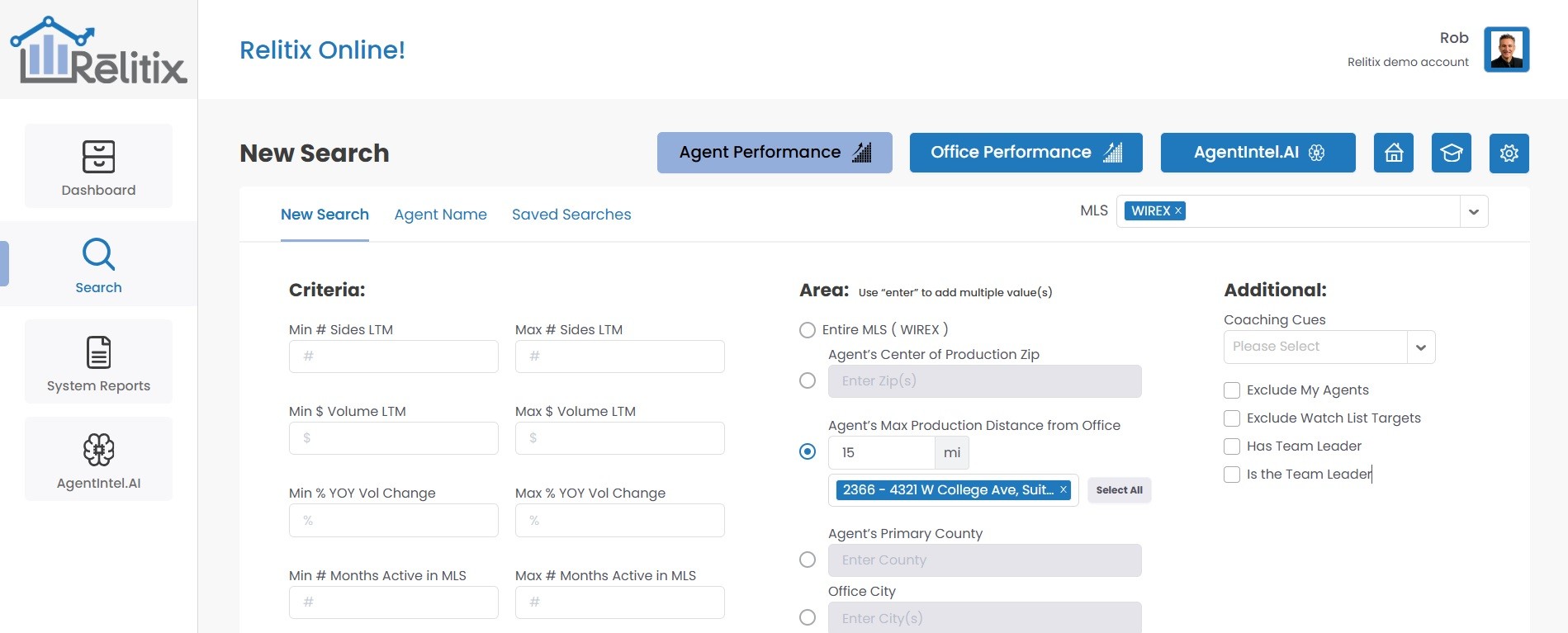Remove the WIREX tag from MLS
Image resolution: width=1568 pixels, height=633 pixels.
1178,210
